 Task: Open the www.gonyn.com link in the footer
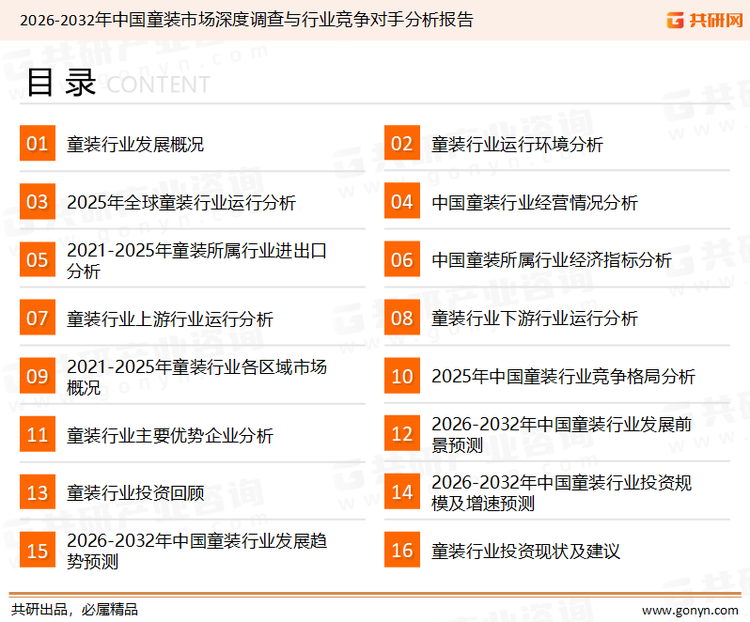[x=690, y=611]
